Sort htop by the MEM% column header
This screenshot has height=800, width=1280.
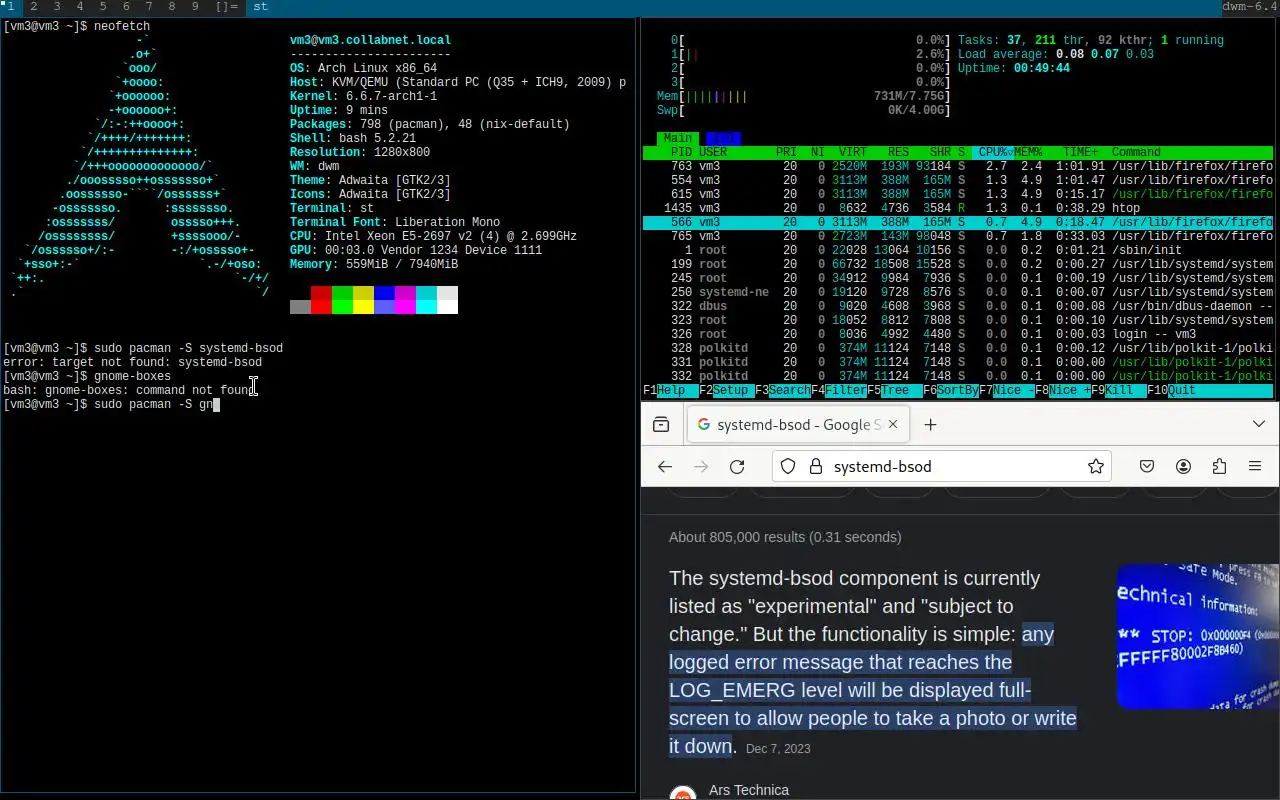click(1028, 152)
